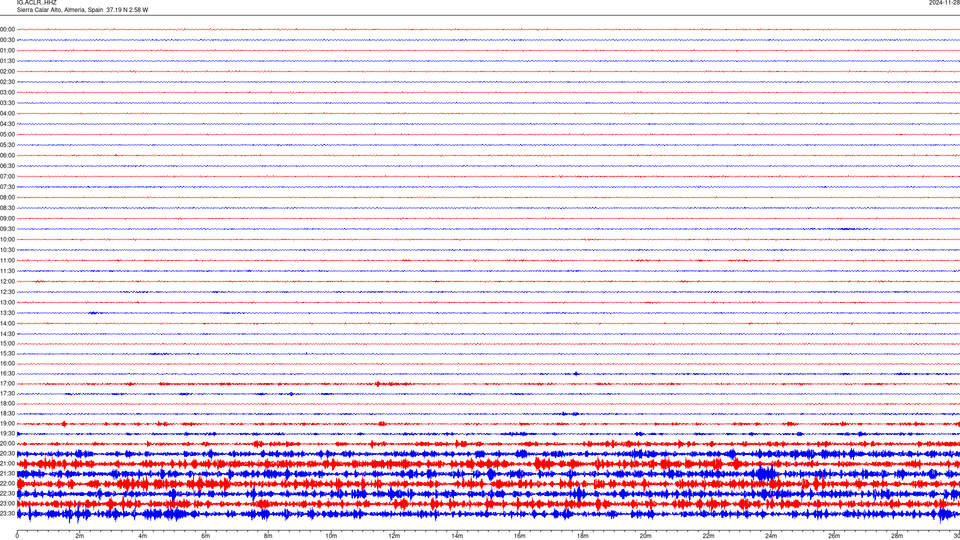The image size is (960, 540).
Task: Select the 02:30 trace time label
Action: (x=7, y=82)
